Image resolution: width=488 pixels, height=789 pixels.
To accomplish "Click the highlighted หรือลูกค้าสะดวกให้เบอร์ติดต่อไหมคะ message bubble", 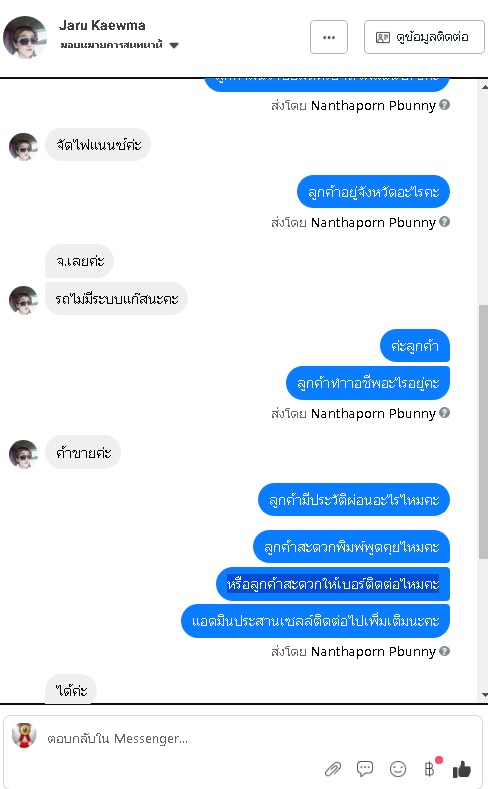I will [x=333, y=584].
